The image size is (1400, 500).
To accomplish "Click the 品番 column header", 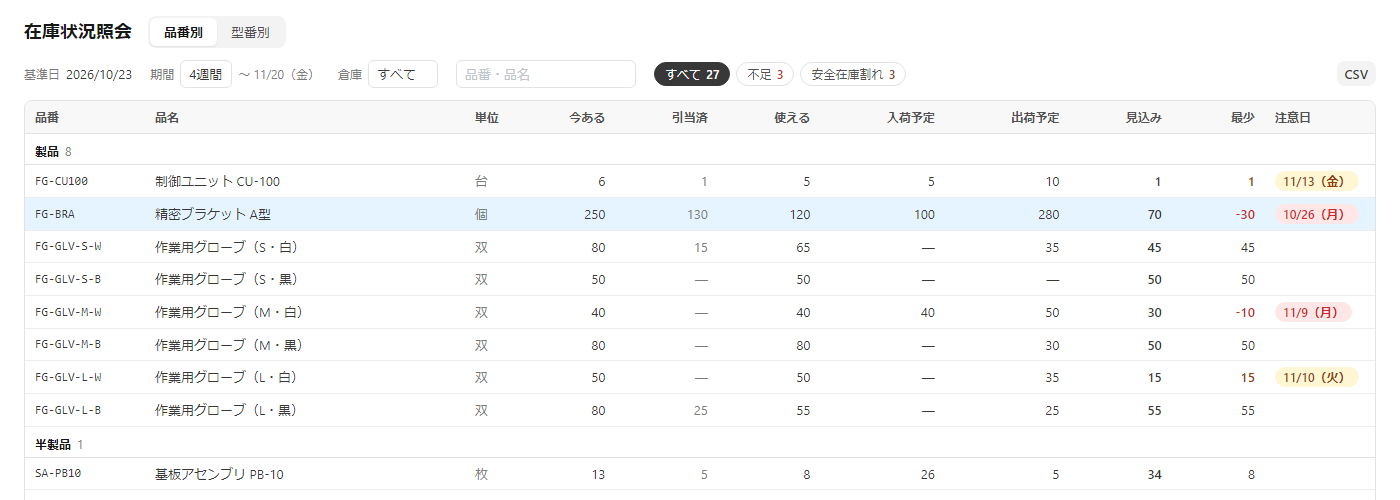I will point(47,118).
